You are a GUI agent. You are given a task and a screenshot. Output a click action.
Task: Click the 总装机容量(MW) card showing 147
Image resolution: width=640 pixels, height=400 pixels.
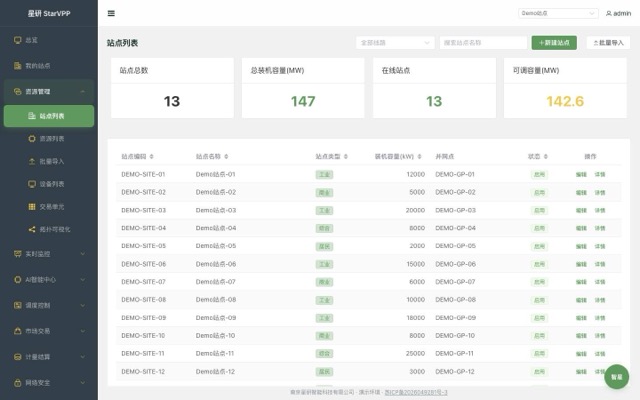(x=303, y=88)
